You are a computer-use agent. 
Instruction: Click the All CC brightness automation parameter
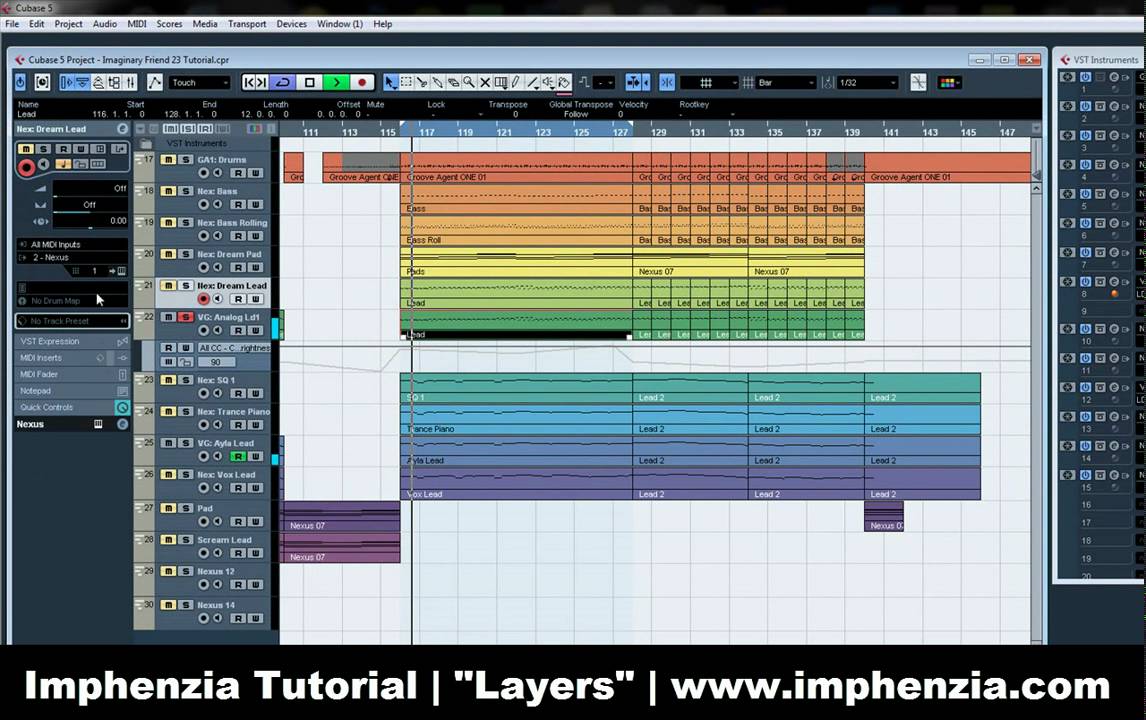click(234, 348)
